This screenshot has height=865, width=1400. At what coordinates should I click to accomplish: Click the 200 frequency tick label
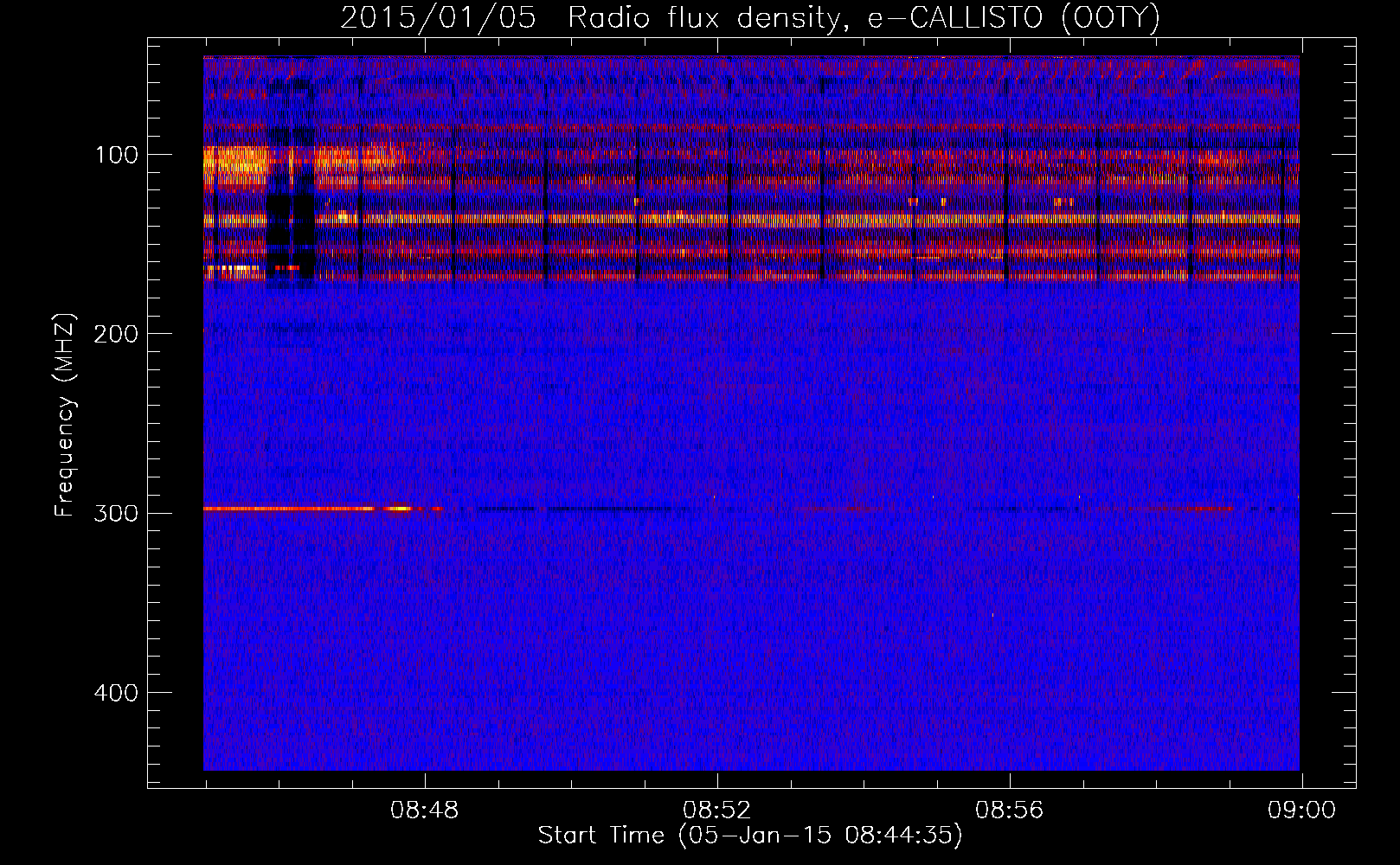tap(116, 334)
